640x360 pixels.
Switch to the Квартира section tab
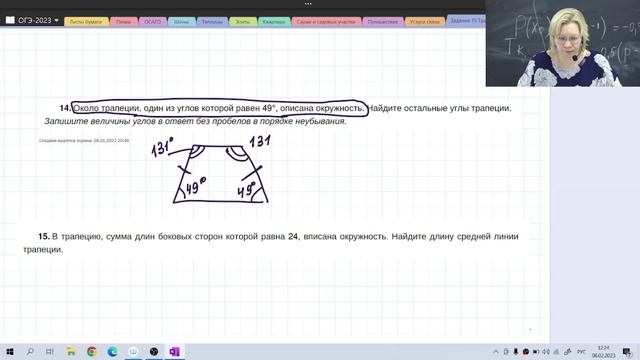click(x=274, y=22)
